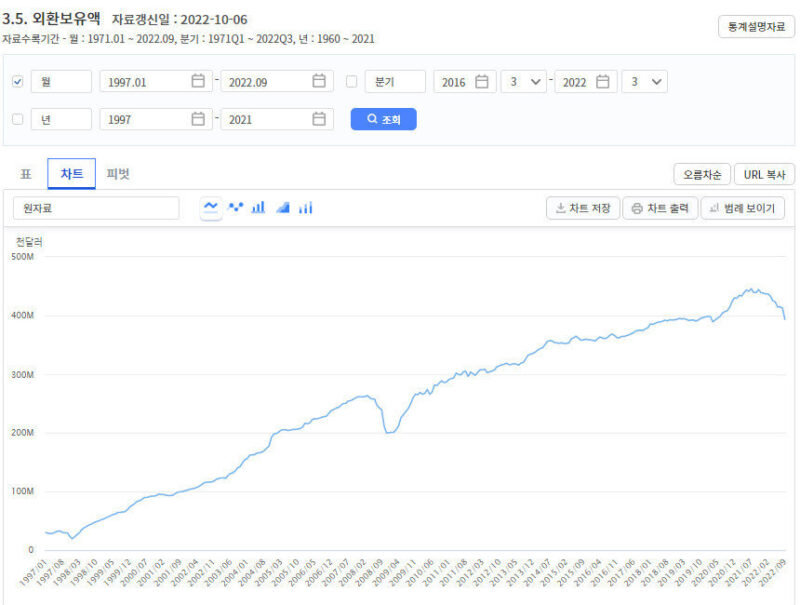Pick the grouped column chart icon
Viewport: 800px width, 605px height.
click(305, 207)
